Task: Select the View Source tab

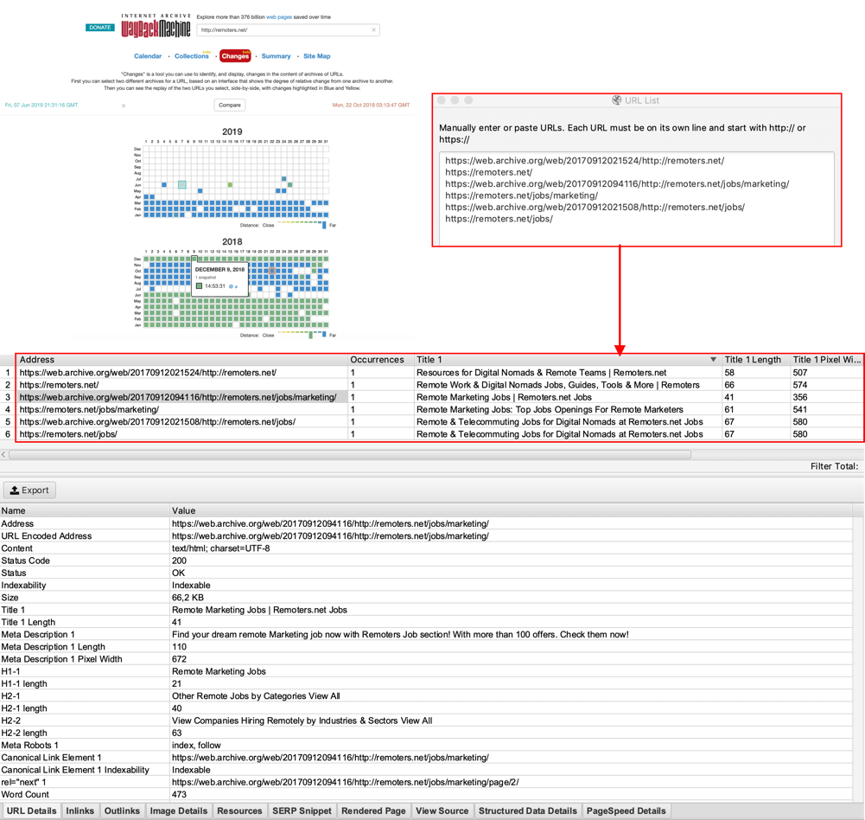Action: [441, 810]
